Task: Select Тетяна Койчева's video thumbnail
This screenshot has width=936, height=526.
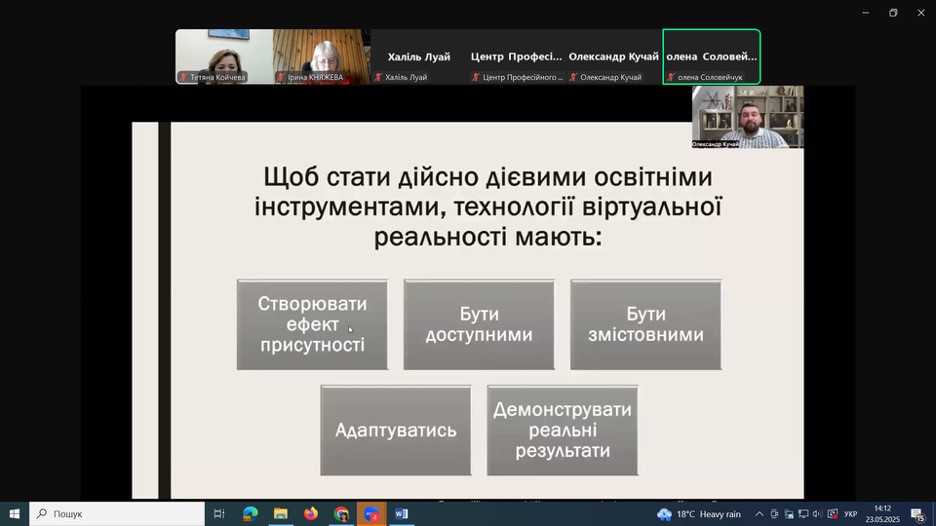Action: click(224, 56)
